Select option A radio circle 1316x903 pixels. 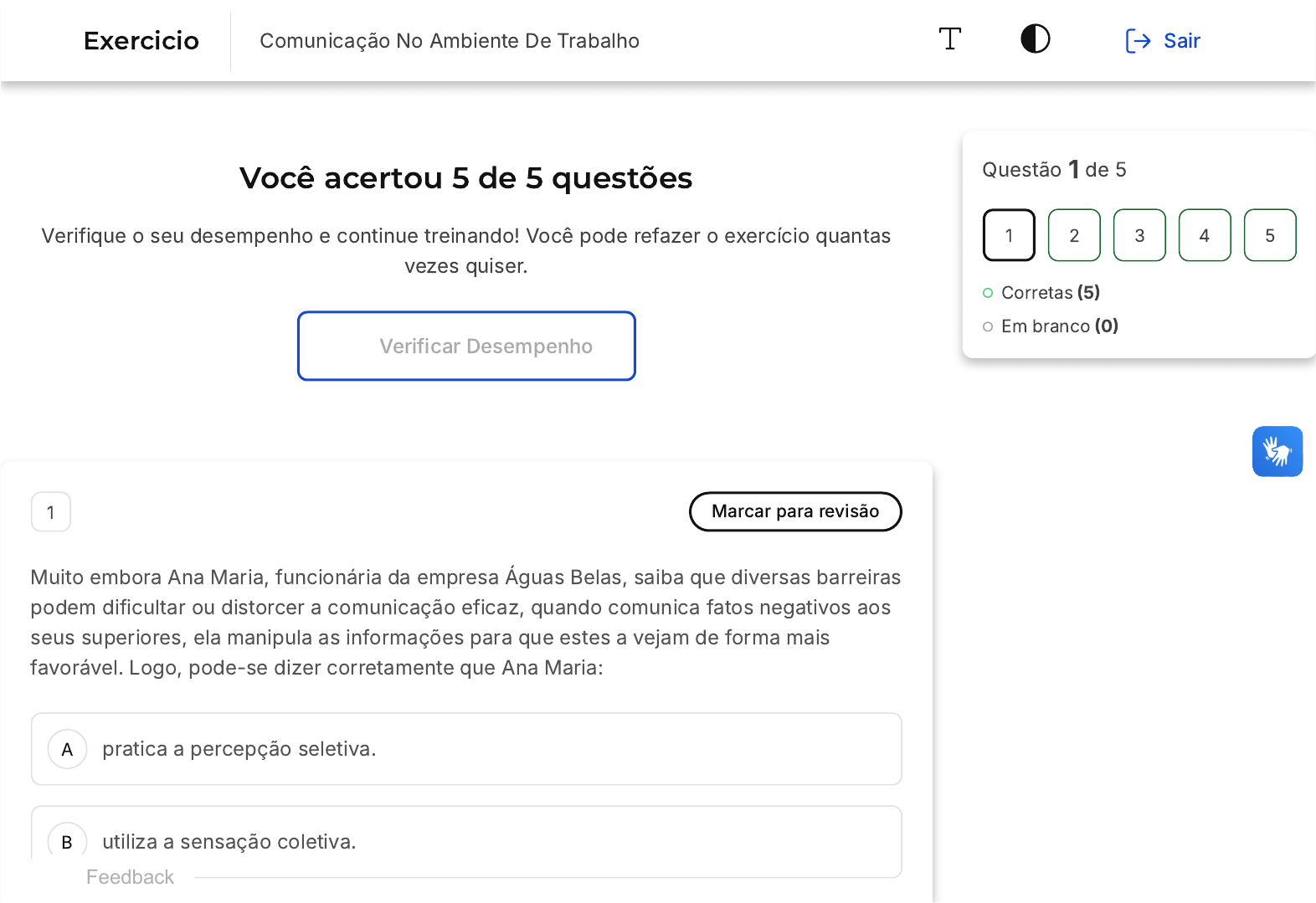point(68,749)
